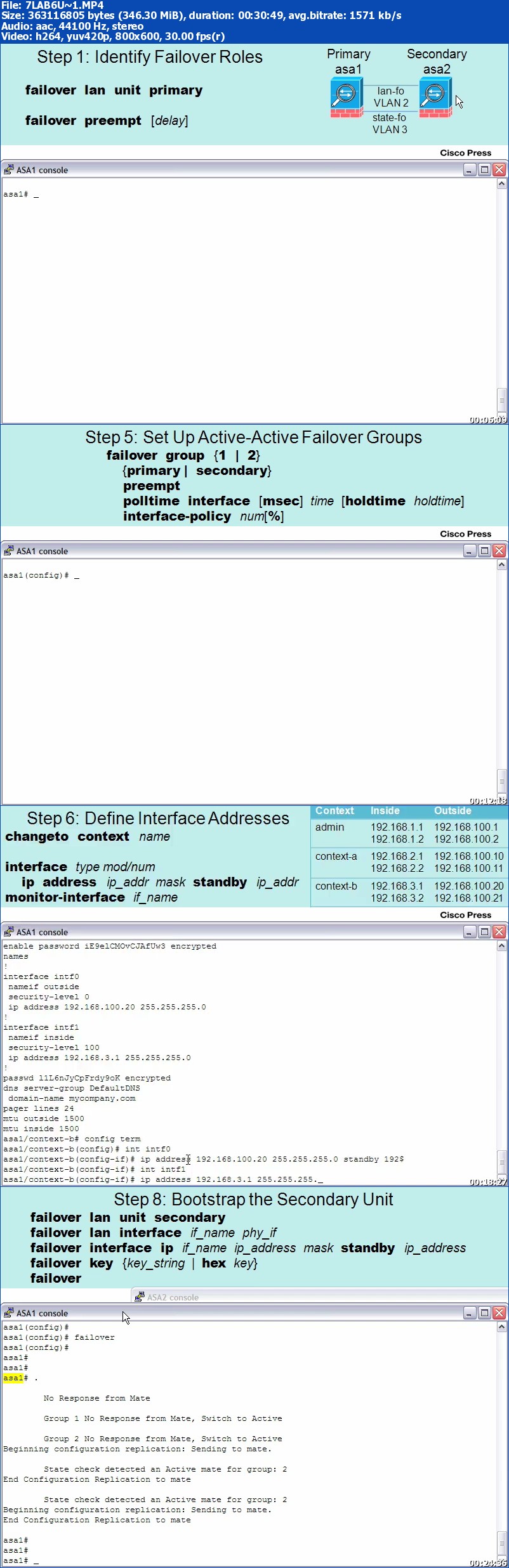Click the 'changeto context name' syntax line

(x=88, y=836)
